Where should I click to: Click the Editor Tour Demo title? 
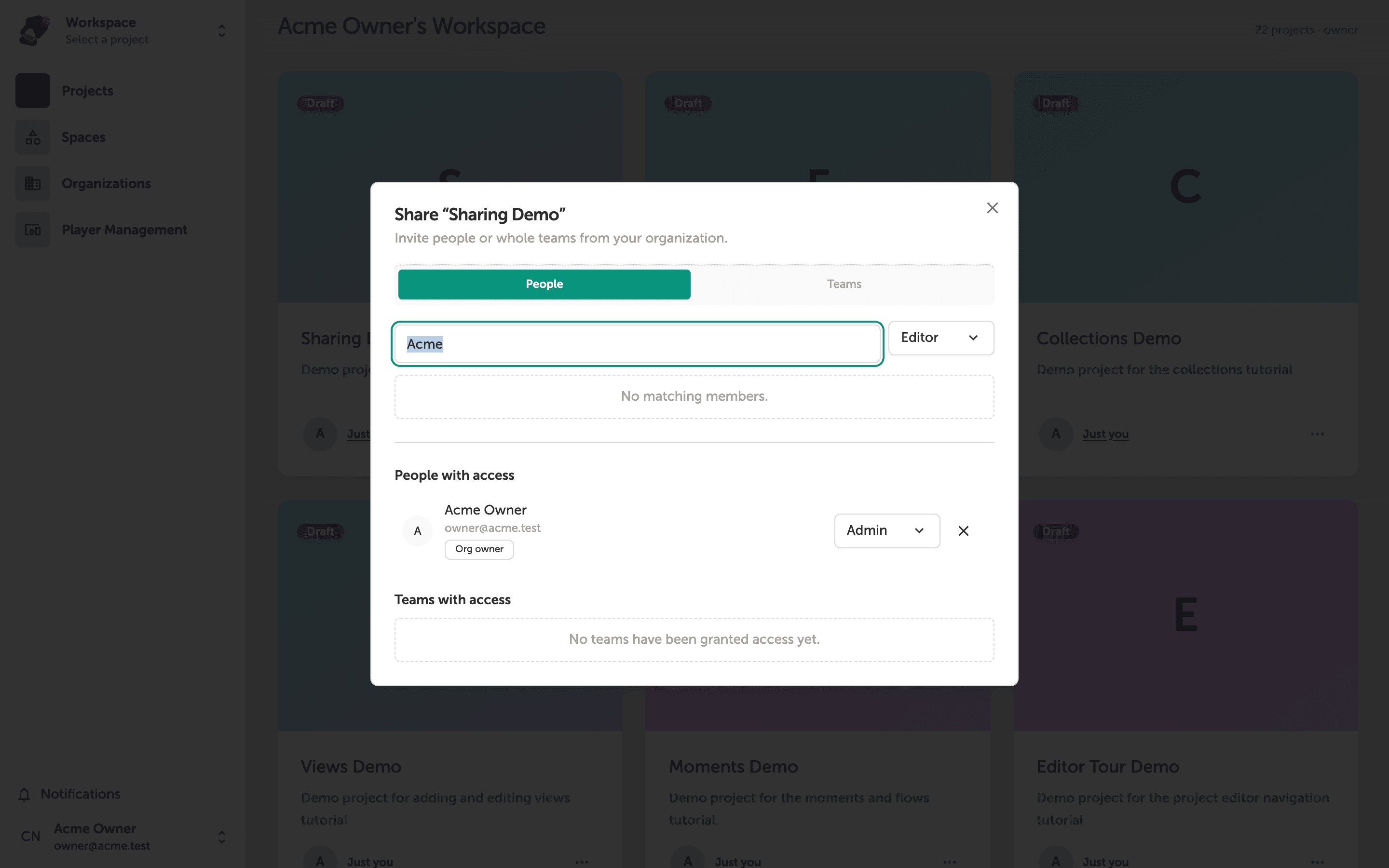pyautogui.click(x=1108, y=767)
